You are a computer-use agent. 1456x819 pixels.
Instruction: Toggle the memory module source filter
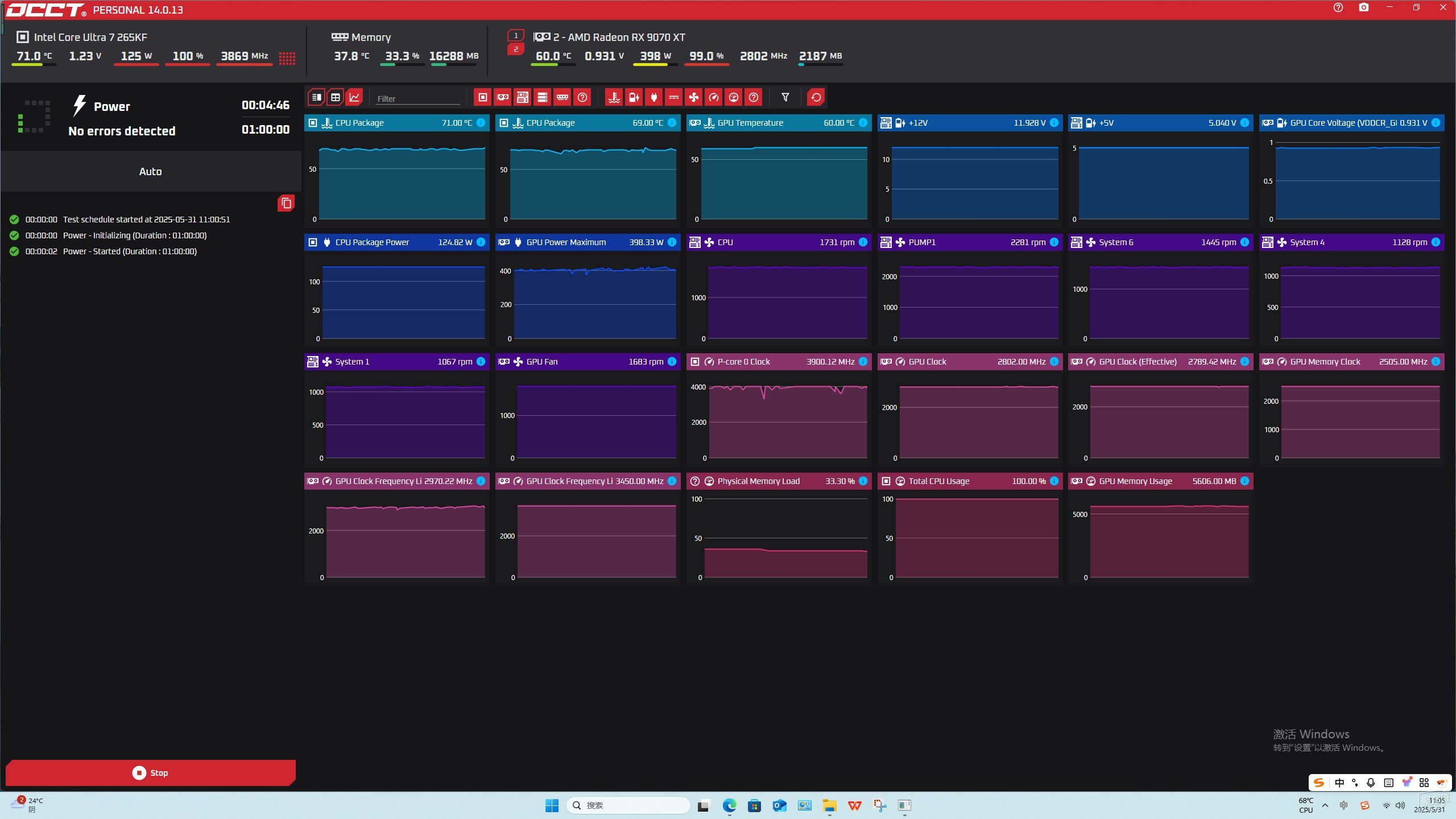(562, 97)
